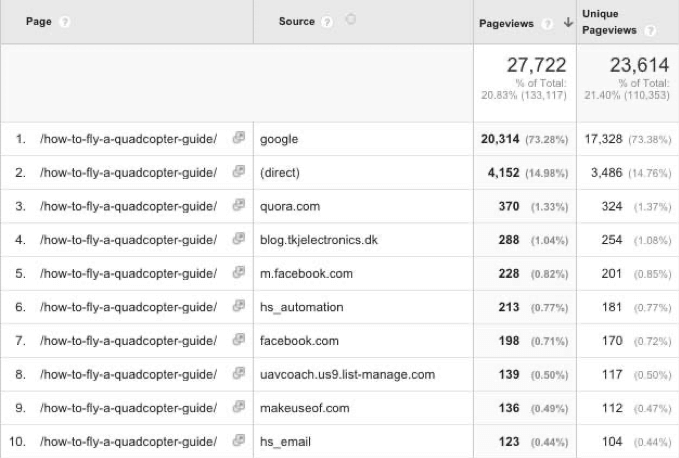This screenshot has height=458, width=679.
Task: Open external link icon in makeuseof.com row
Action: [239, 406]
